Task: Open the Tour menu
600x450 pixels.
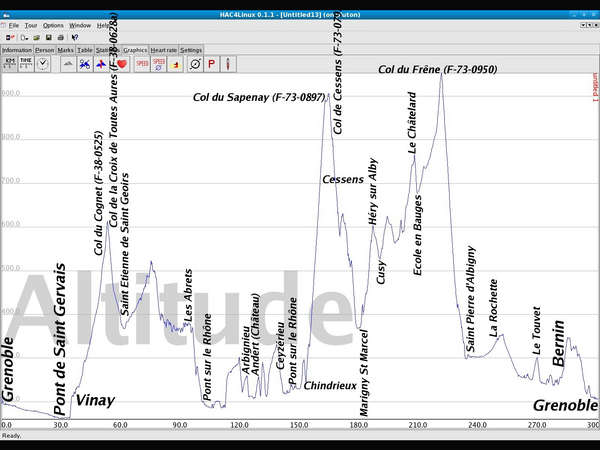Action: (31, 25)
